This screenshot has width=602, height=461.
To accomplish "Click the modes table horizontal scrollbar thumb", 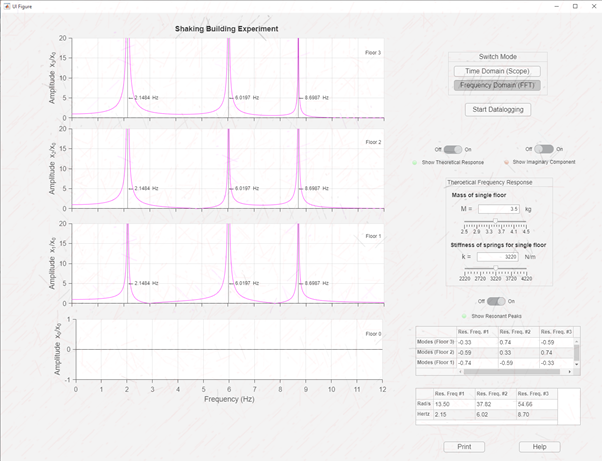I will pos(512,372).
